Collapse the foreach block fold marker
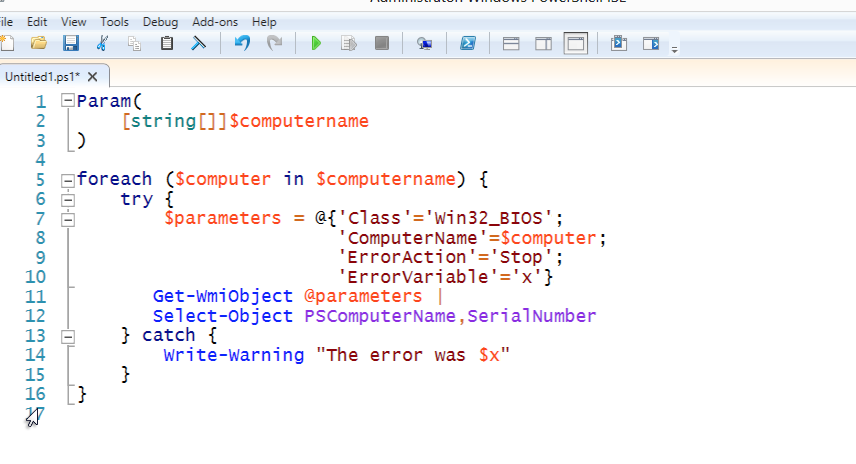Image resolution: width=856 pixels, height=464 pixels. [x=67, y=180]
